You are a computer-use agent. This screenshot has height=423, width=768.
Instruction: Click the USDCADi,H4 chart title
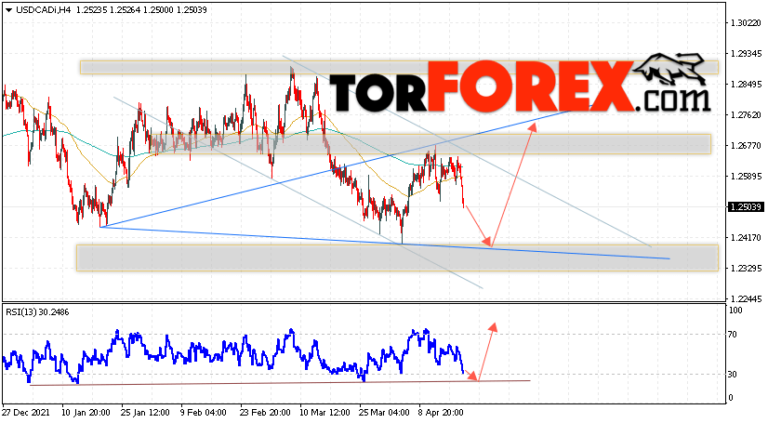point(43,10)
